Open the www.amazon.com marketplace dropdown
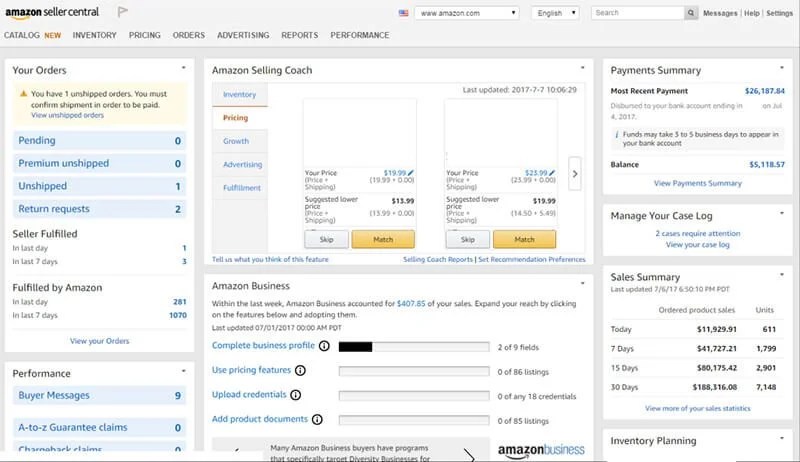The image size is (800, 462). click(x=467, y=13)
